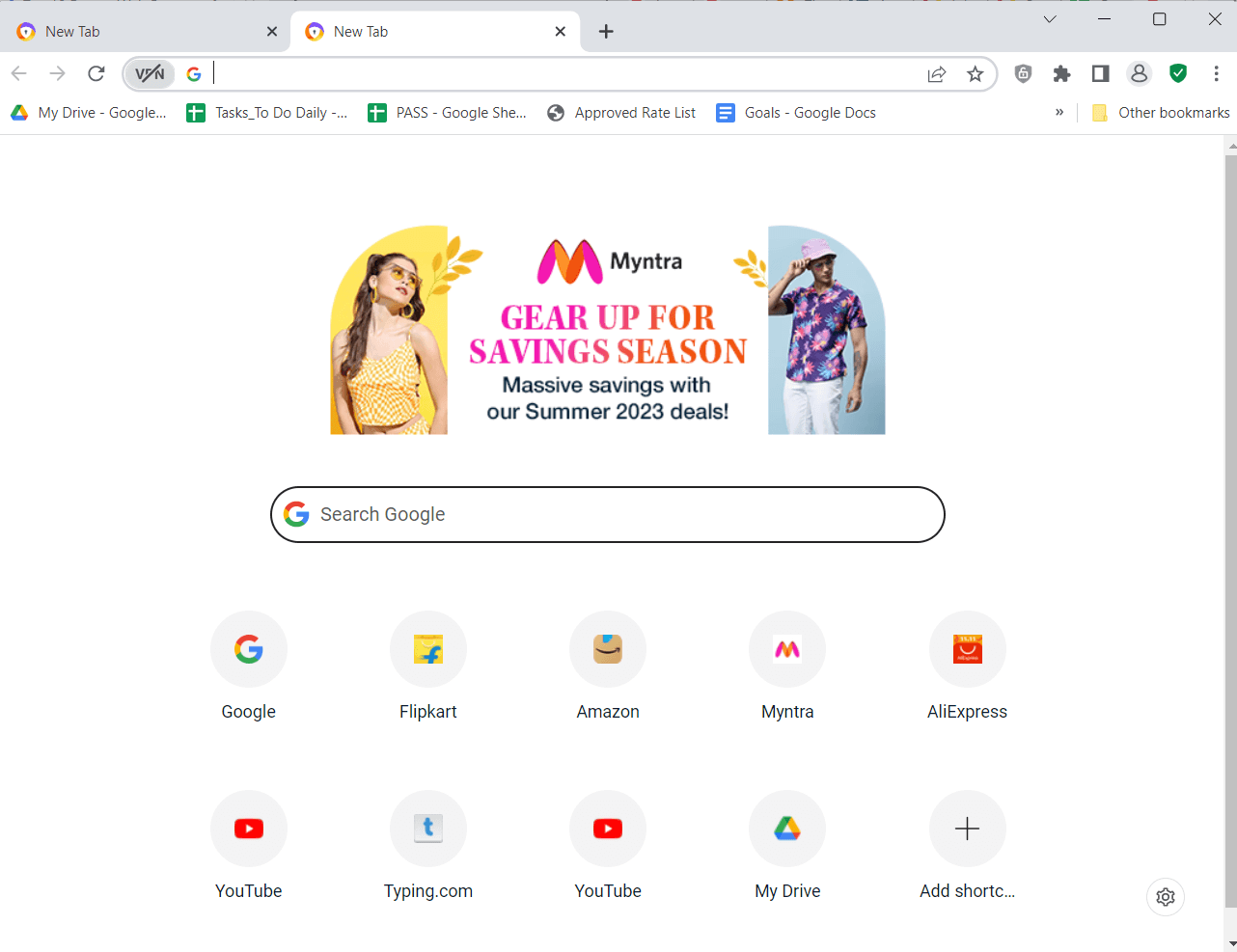This screenshot has width=1237, height=952.
Task: Open the Typing.com shortcut
Action: pos(428,846)
